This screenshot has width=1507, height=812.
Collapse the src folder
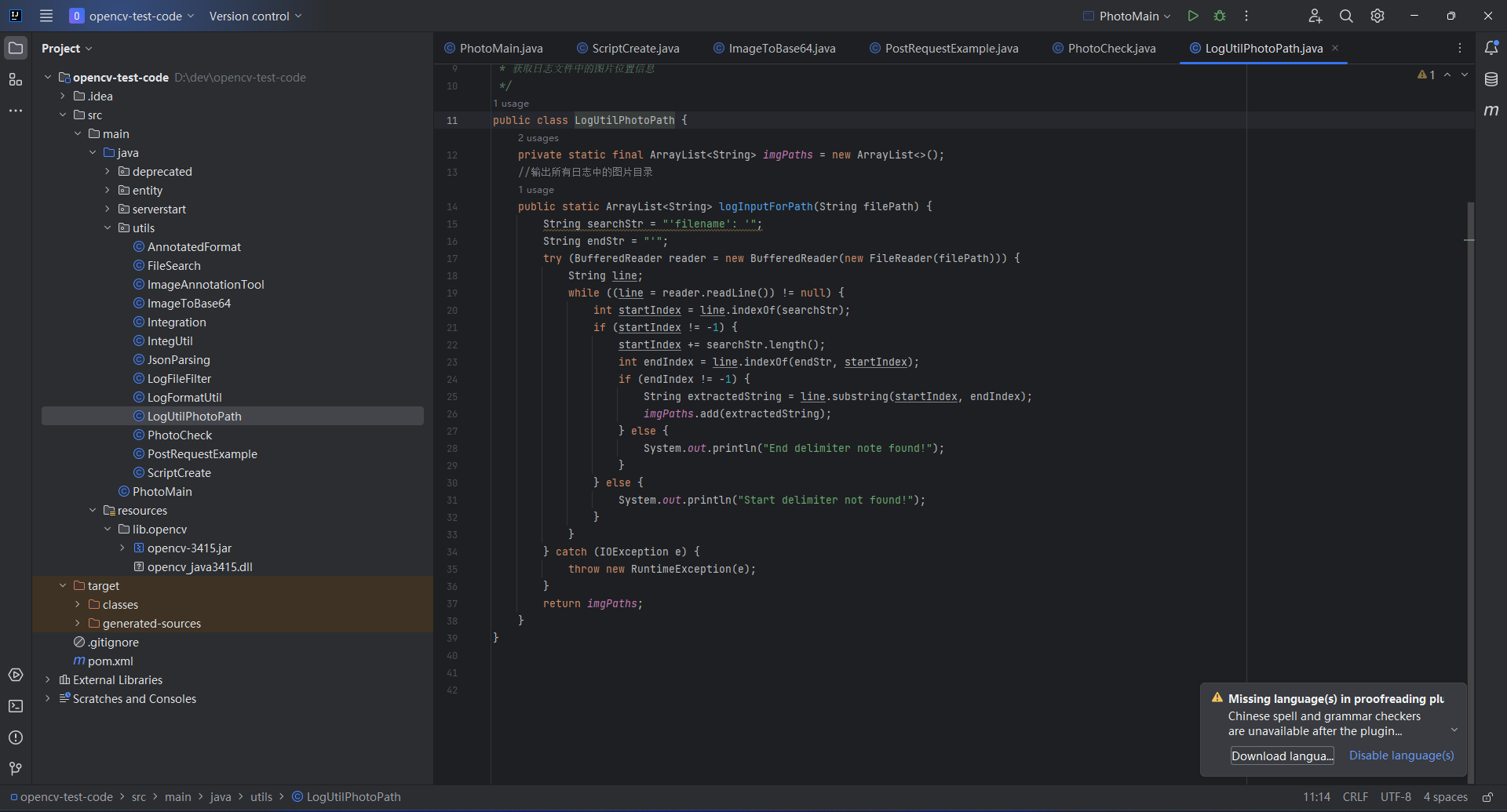click(63, 115)
